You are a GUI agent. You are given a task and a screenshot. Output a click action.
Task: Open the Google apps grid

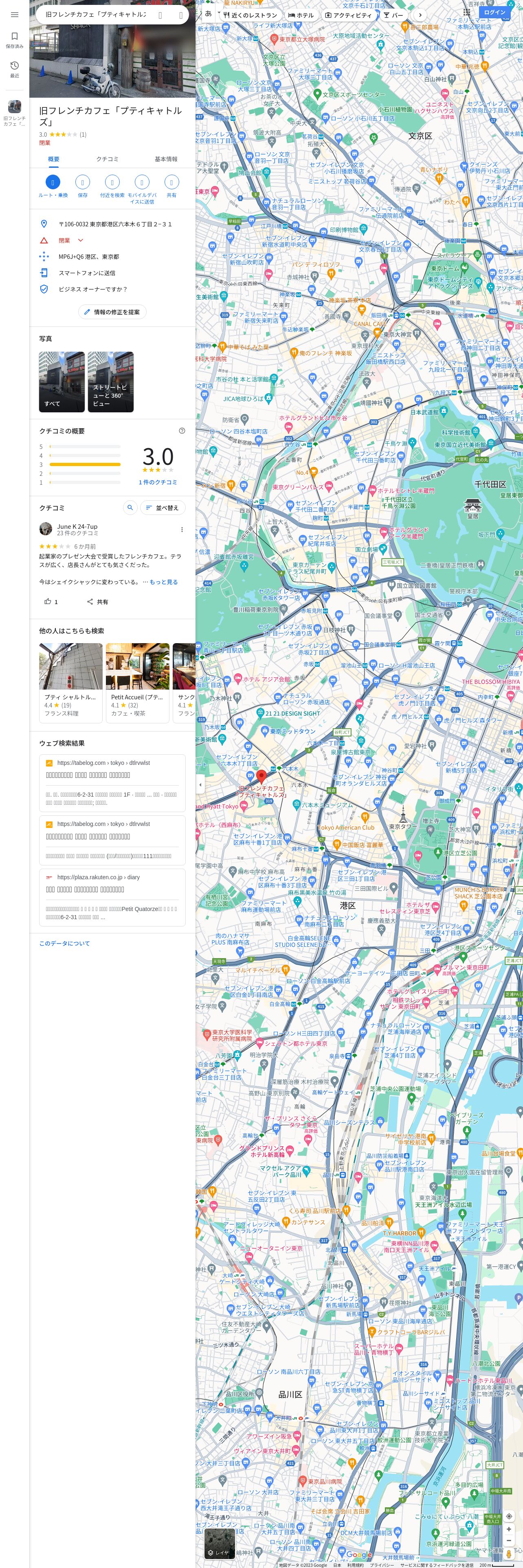(x=466, y=12)
